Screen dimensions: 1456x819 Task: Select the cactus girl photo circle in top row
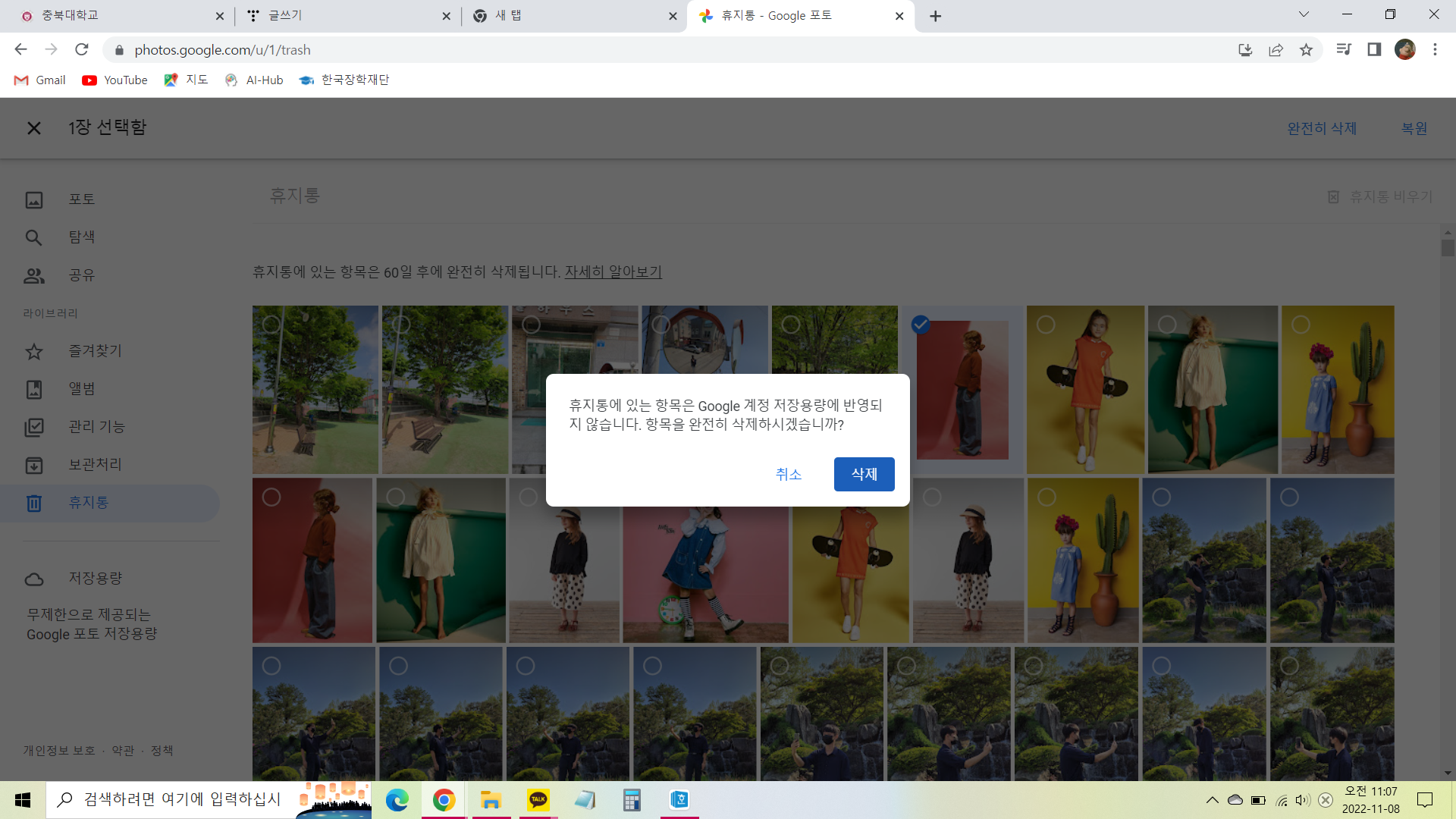pos(1301,325)
